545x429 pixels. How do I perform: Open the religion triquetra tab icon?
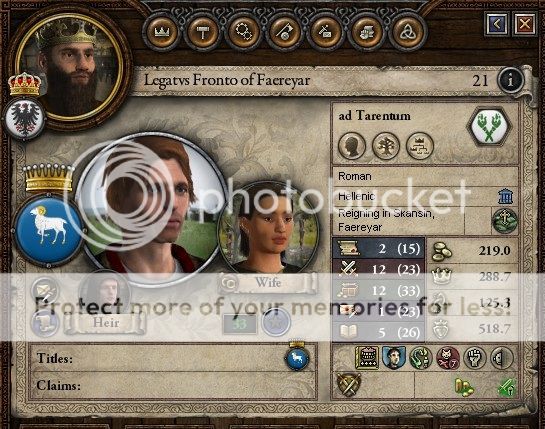point(407,32)
